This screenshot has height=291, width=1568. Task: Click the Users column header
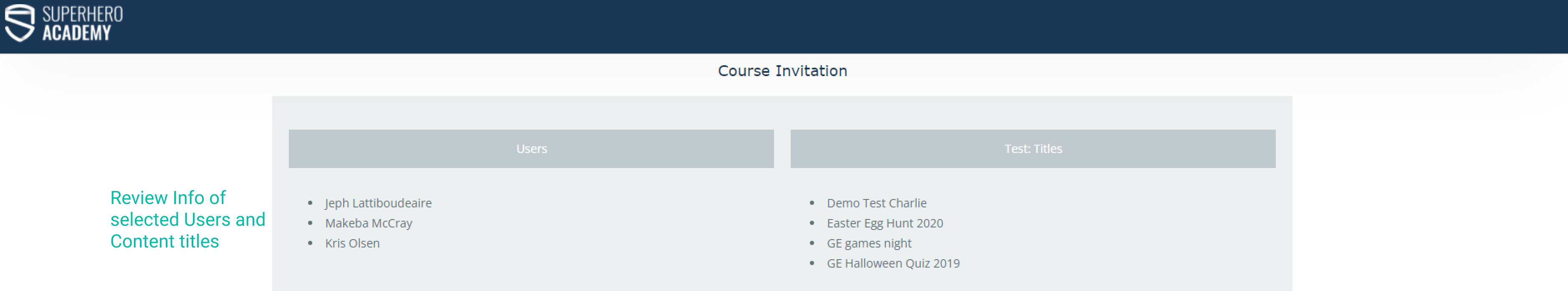(x=531, y=149)
